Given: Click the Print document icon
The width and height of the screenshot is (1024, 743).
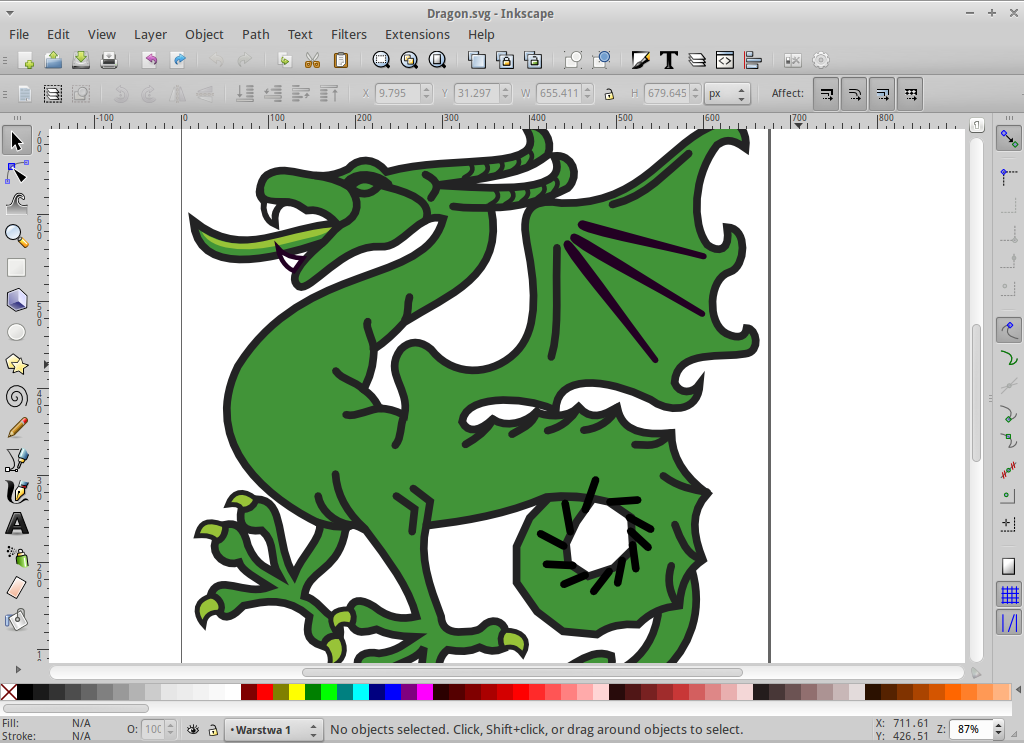Looking at the screenshot, I should 109,60.
